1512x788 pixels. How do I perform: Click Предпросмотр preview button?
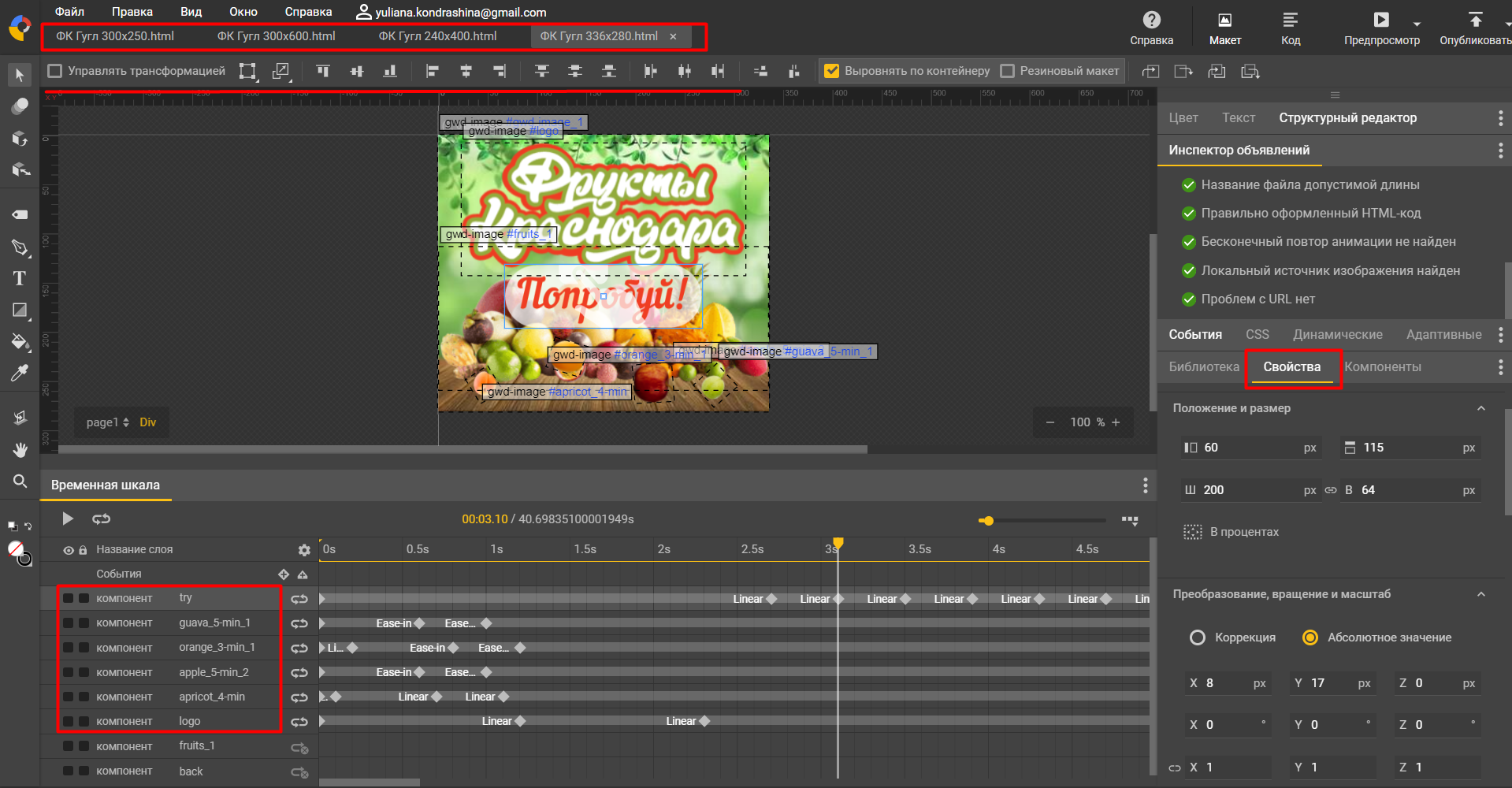pyautogui.click(x=1381, y=28)
